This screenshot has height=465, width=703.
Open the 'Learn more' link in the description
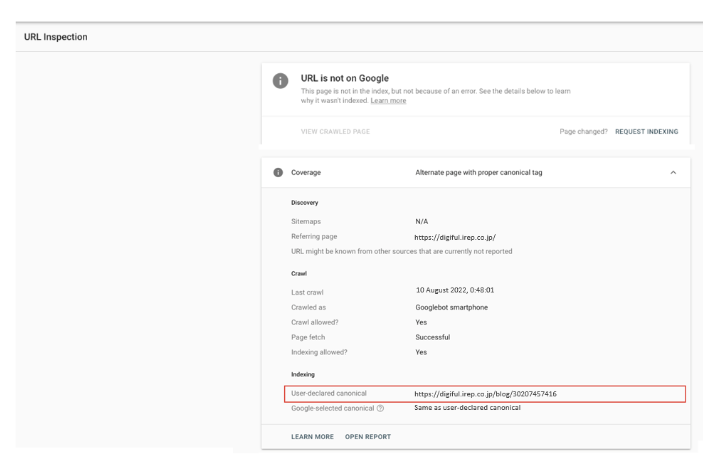[389, 100]
